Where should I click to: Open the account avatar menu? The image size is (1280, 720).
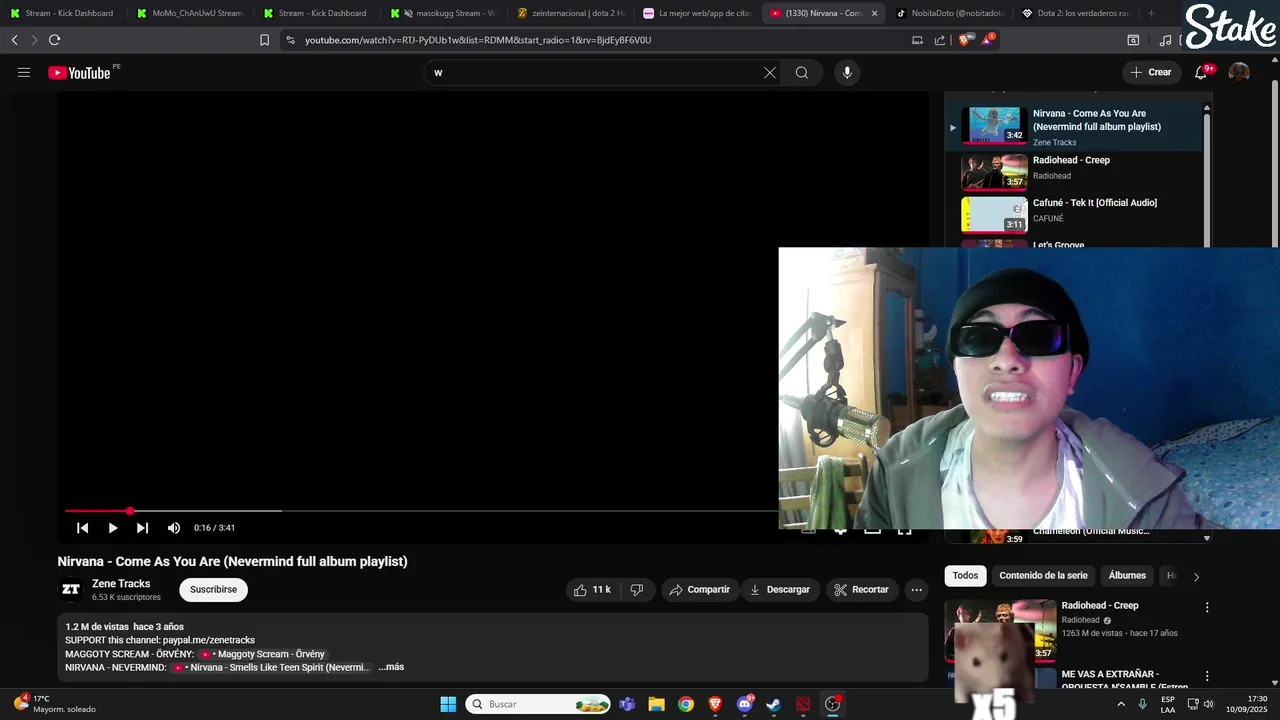click(1239, 72)
